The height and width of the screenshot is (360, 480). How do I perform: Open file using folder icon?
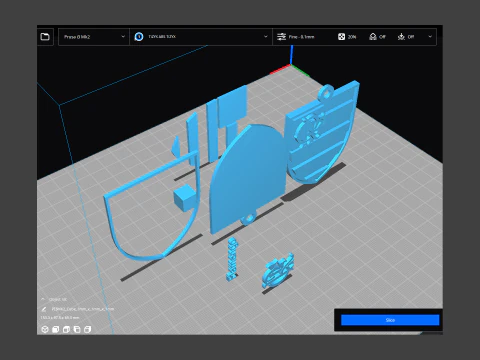[x=45, y=37]
